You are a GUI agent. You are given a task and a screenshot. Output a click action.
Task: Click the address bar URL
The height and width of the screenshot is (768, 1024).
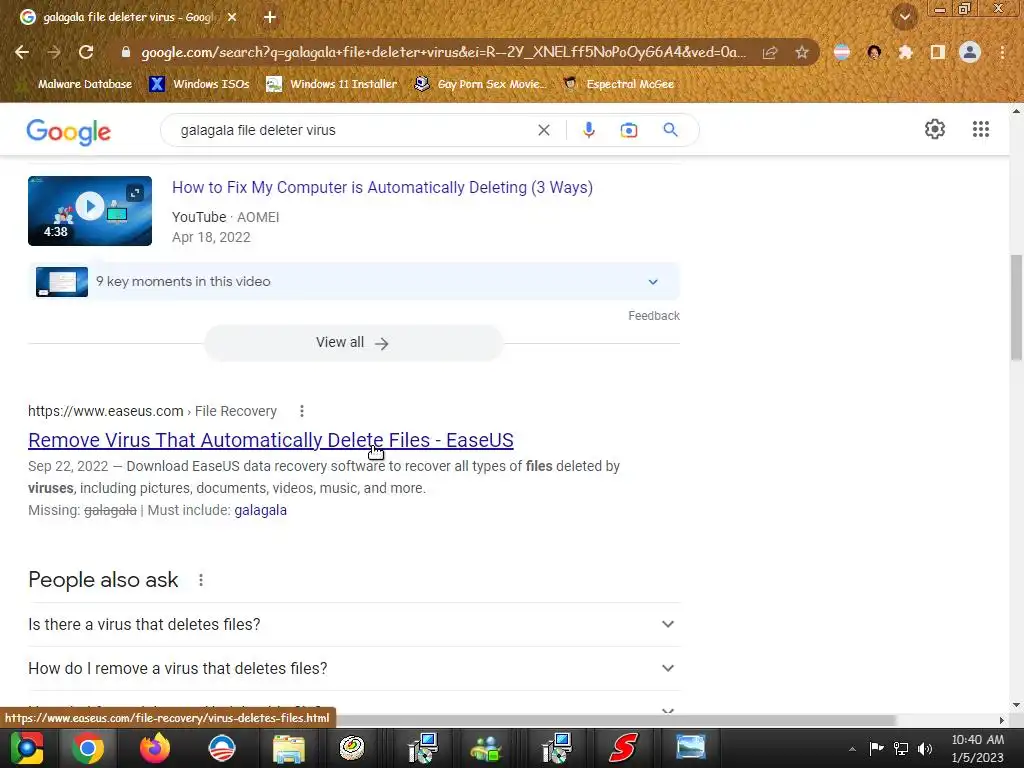(443, 52)
